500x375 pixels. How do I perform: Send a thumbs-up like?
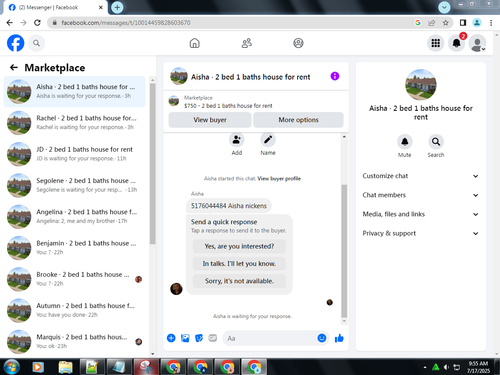[339, 338]
